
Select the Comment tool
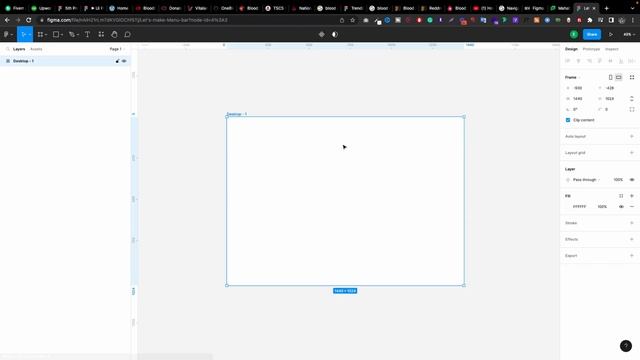(127, 35)
